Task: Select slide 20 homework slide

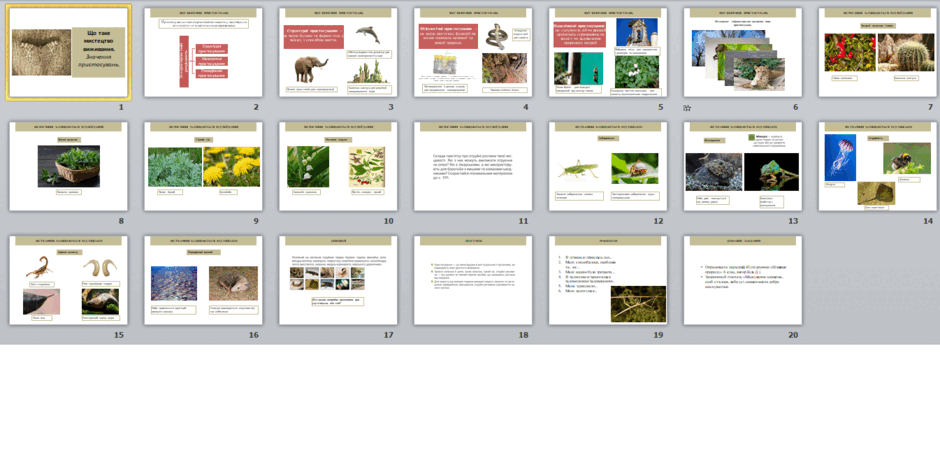Action: click(743, 280)
